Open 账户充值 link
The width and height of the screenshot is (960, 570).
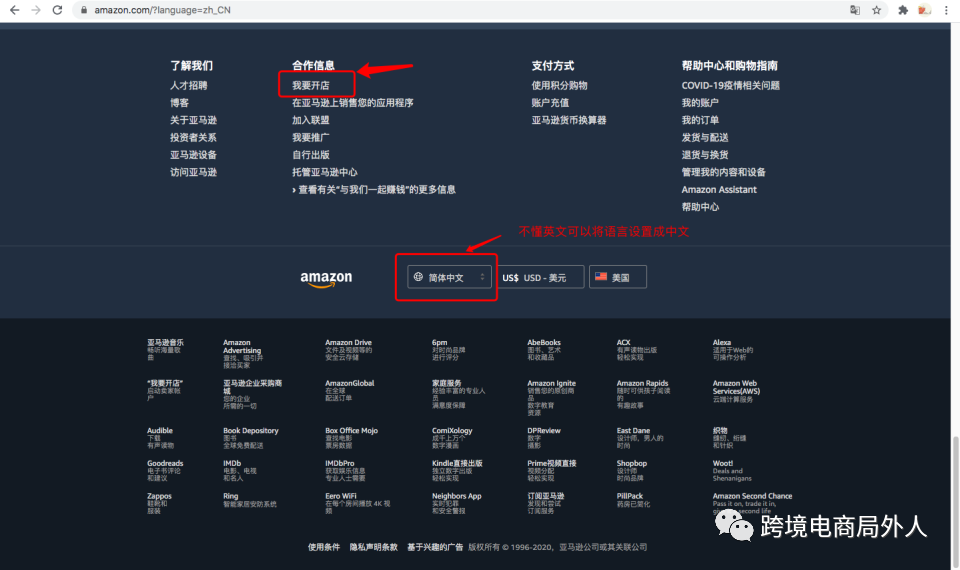coord(550,102)
